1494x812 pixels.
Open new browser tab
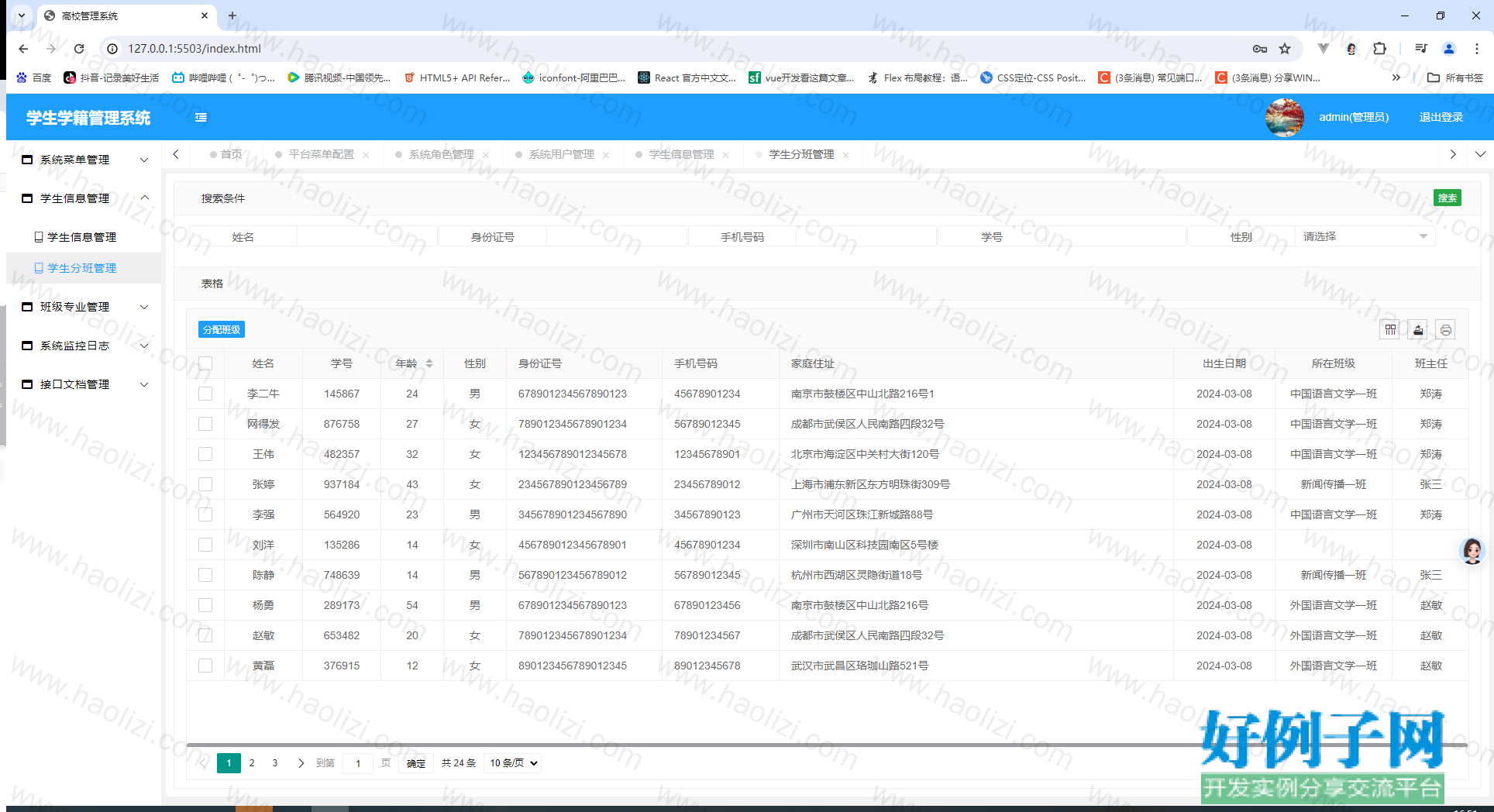coord(232,15)
